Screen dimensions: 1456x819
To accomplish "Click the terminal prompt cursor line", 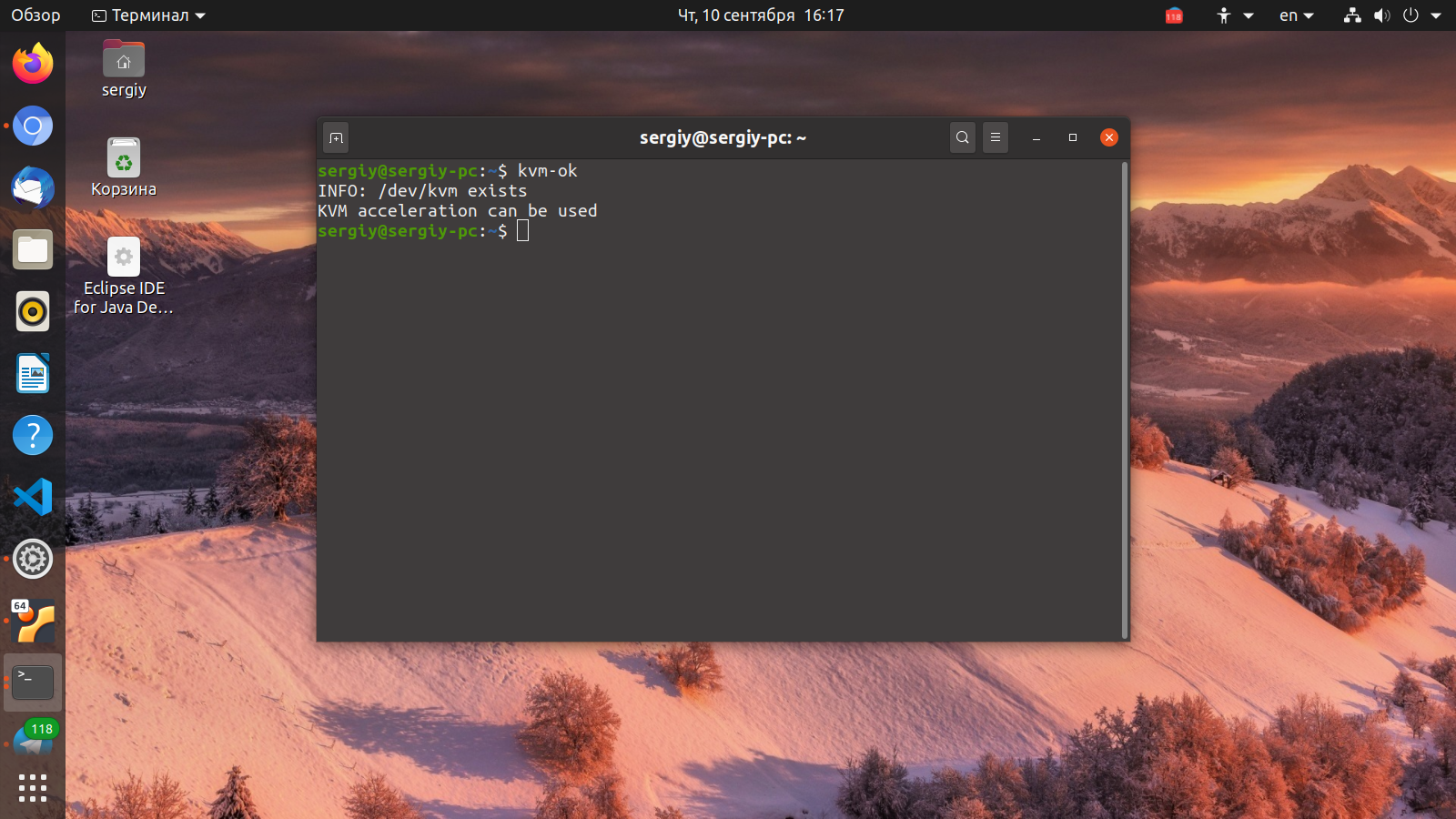I will [423, 231].
